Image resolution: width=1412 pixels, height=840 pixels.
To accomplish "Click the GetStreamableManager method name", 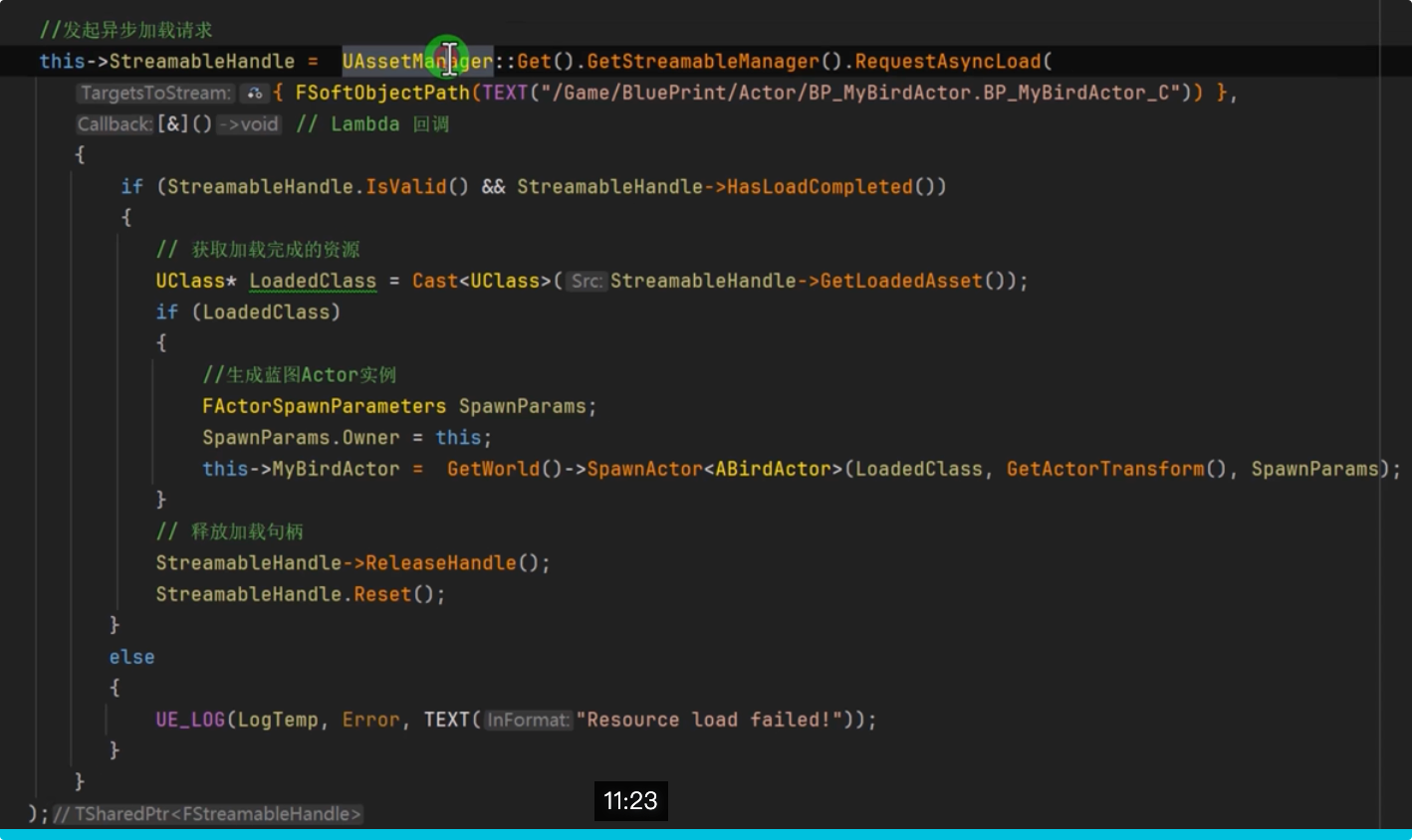I will (x=702, y=62).
